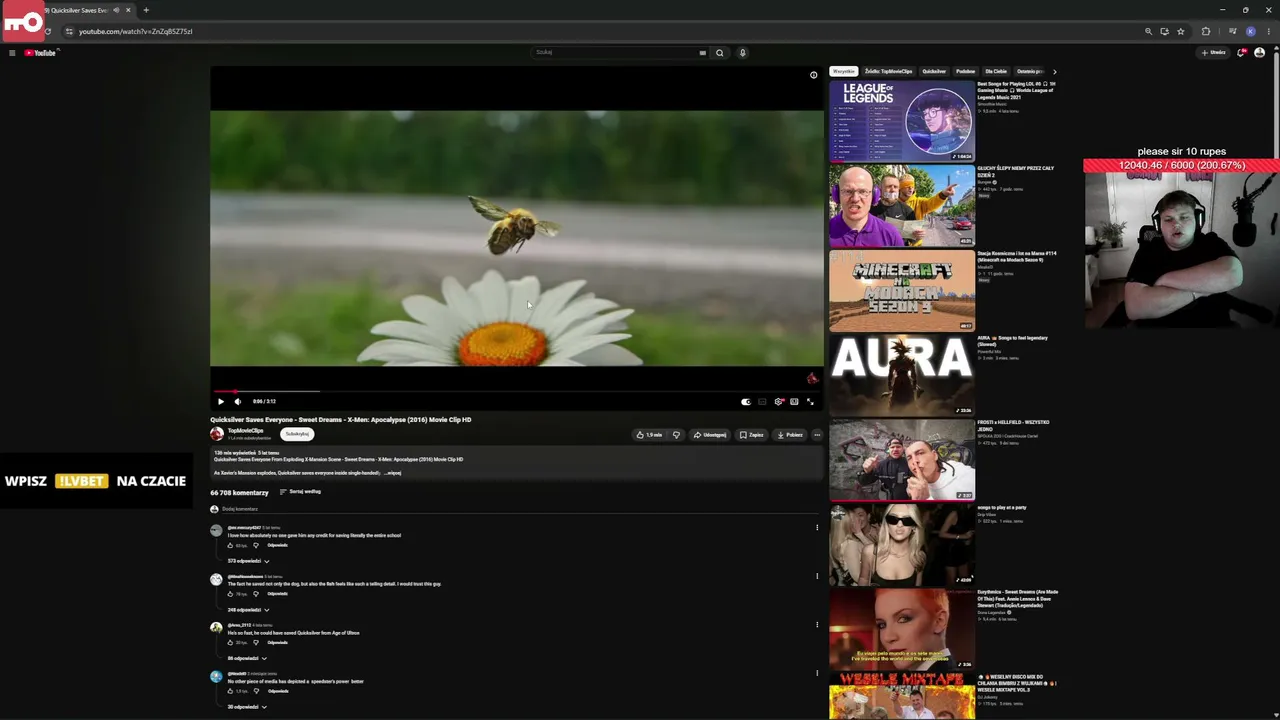Toggle the player autoplay switch
The height and width of the screenshot is (720, 1280).
pos(745,401)
